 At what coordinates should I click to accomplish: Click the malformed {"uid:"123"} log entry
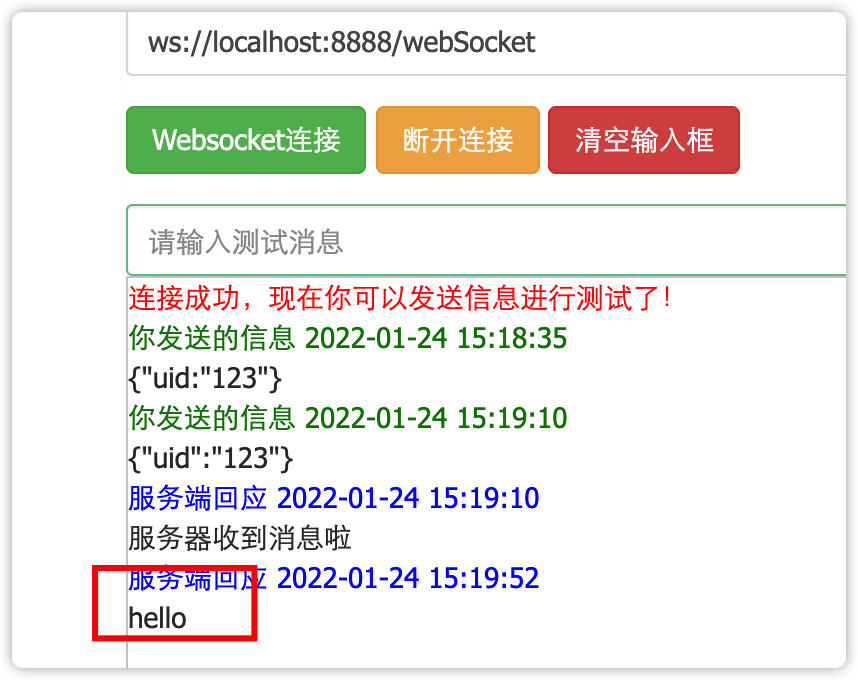(205, 379)
